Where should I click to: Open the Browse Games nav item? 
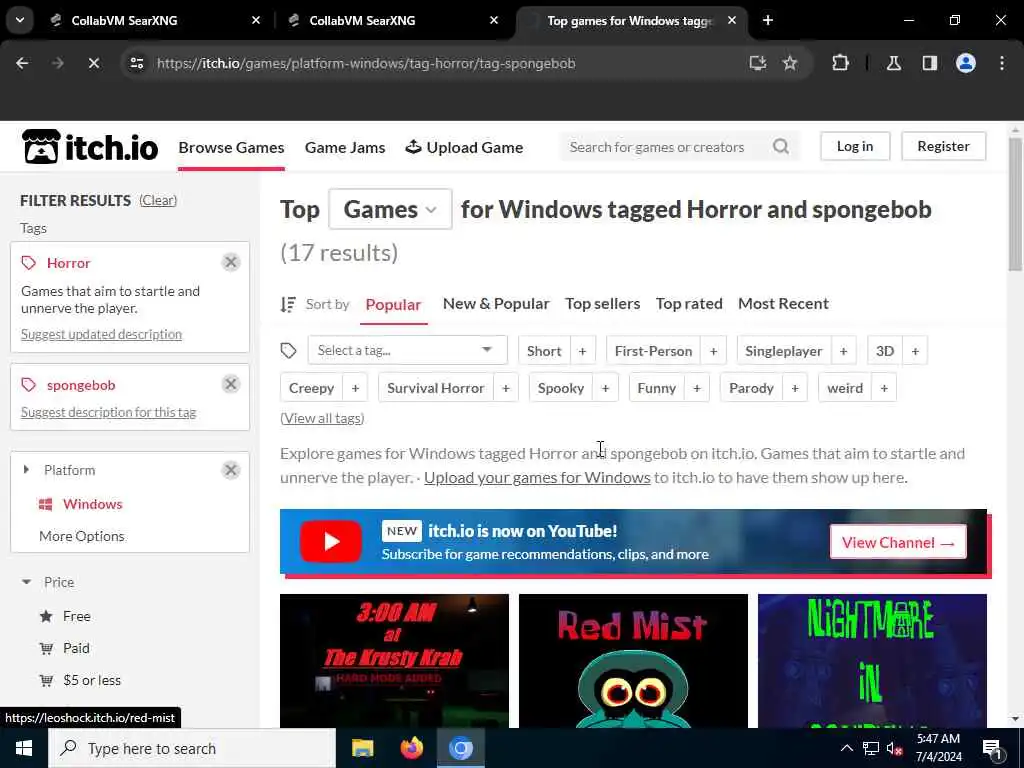coord(231,148)
